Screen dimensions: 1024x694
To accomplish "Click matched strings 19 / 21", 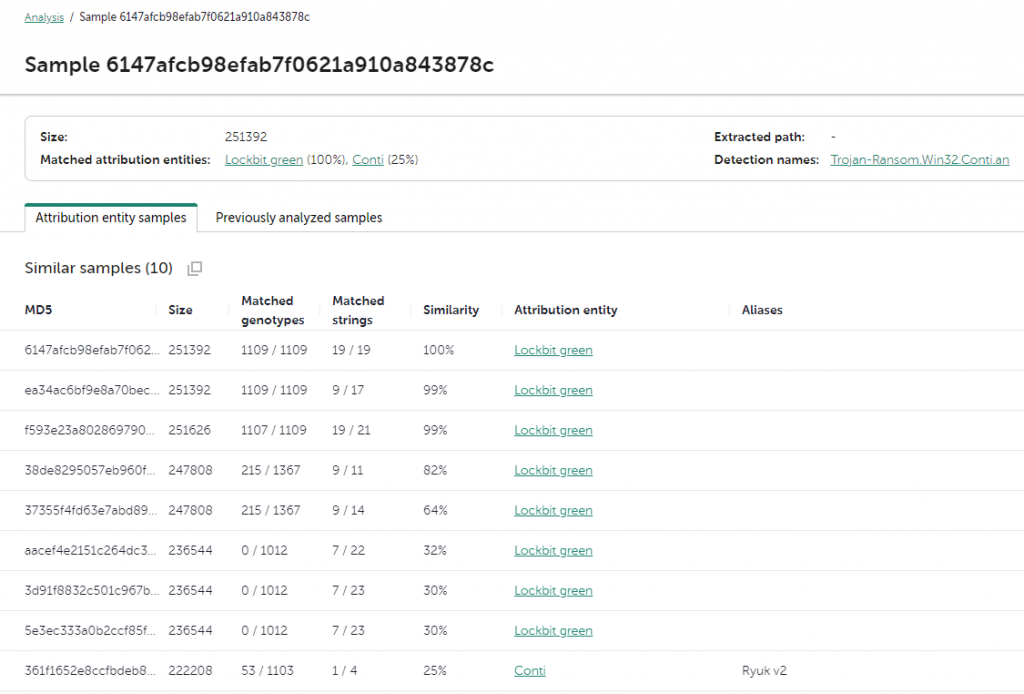I will tap(351, 430).
